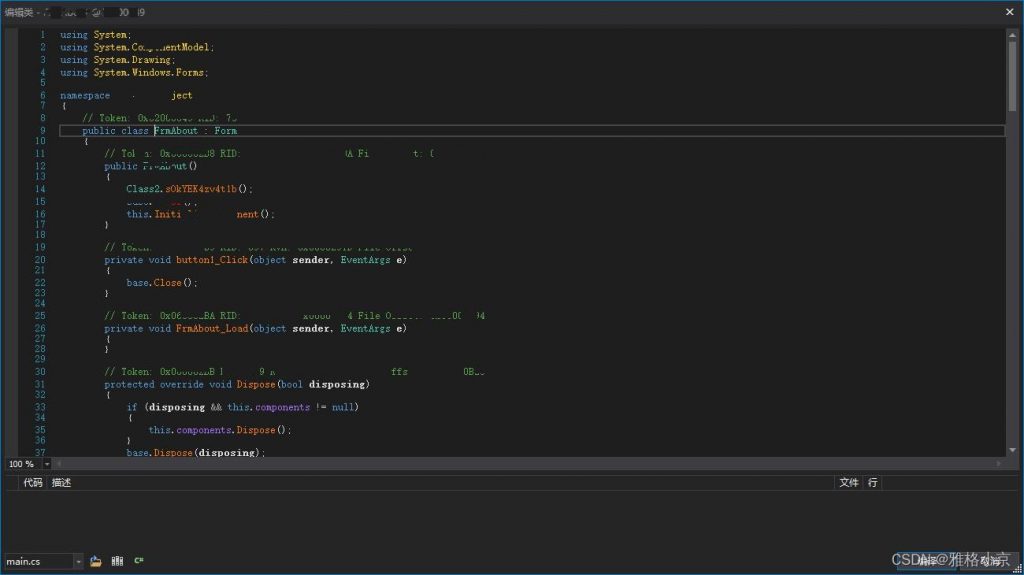Screen dimensions: 1024x575
Task: Click the 'base.Close();' statement
Action: [161, 283]
